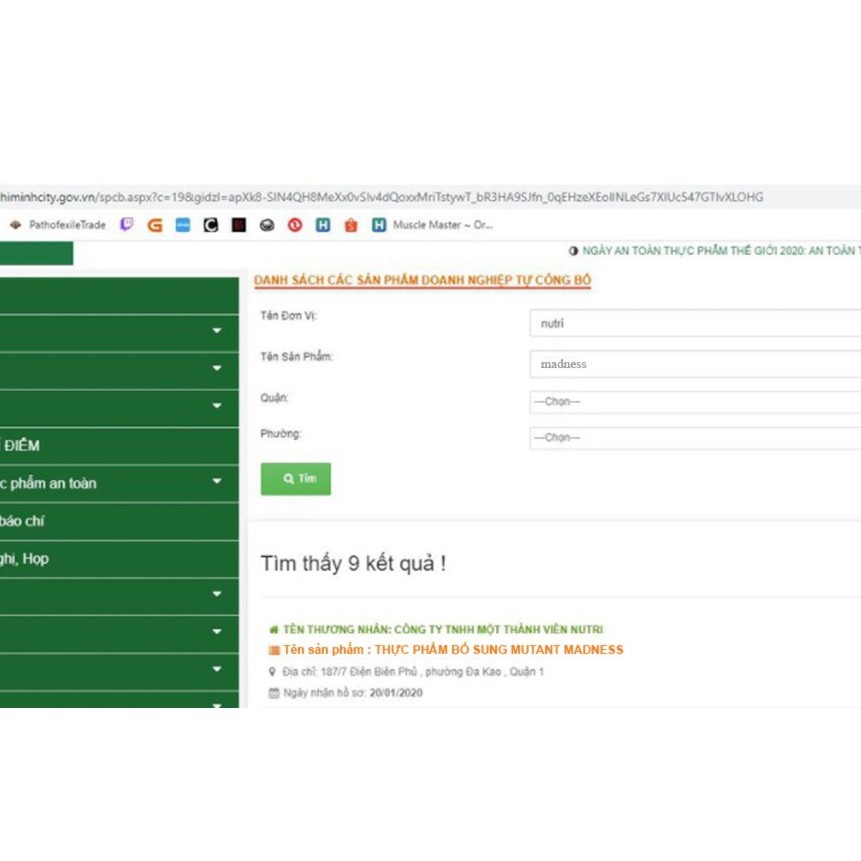Image resolution: width=861 pixels, height=861 pixels.
Task: Click the red circular bookmark icon
Action: [295, 225]
